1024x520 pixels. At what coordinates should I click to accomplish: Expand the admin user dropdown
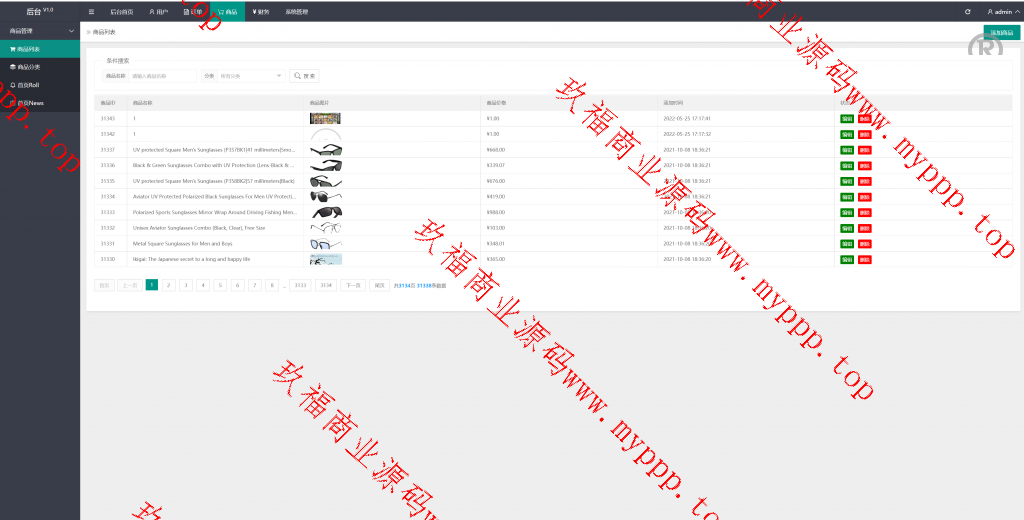pyautogui.click(x=1000, y=11)
